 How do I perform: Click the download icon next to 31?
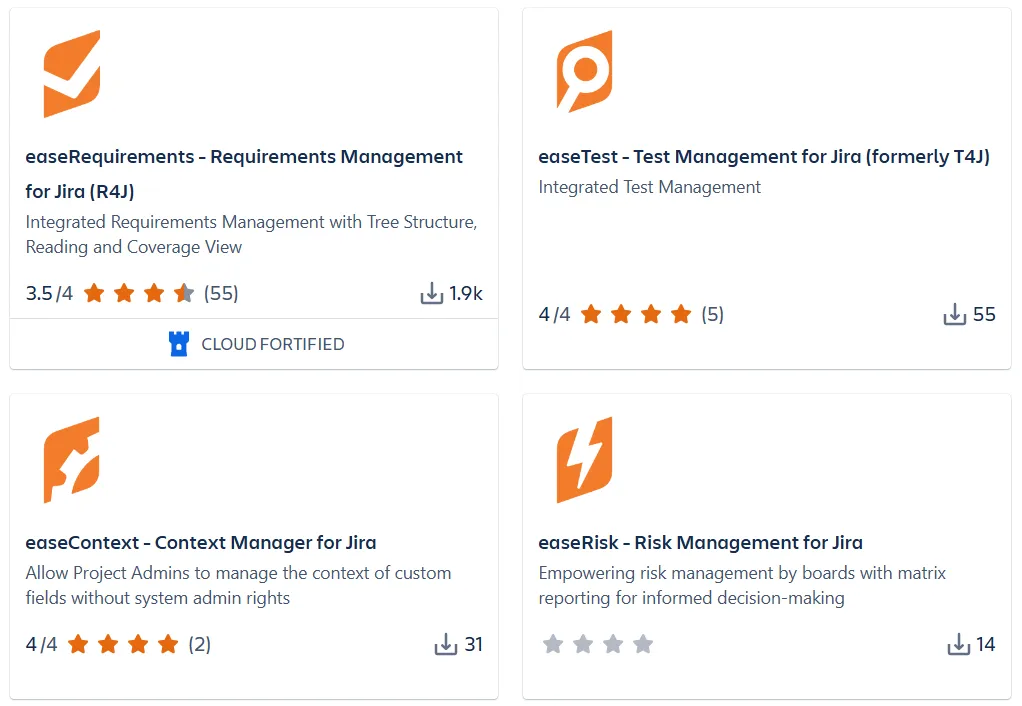tap(446, 645)
